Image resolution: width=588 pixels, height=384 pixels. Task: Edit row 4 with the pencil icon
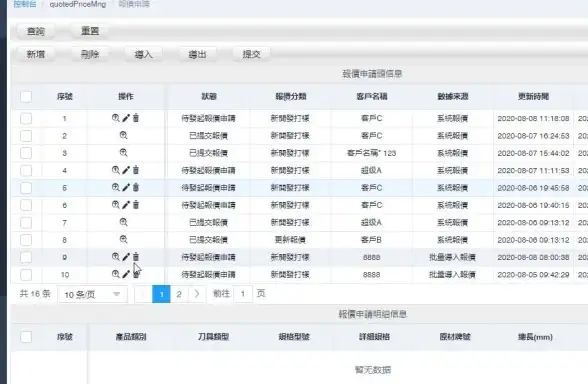tap(126, 170)
